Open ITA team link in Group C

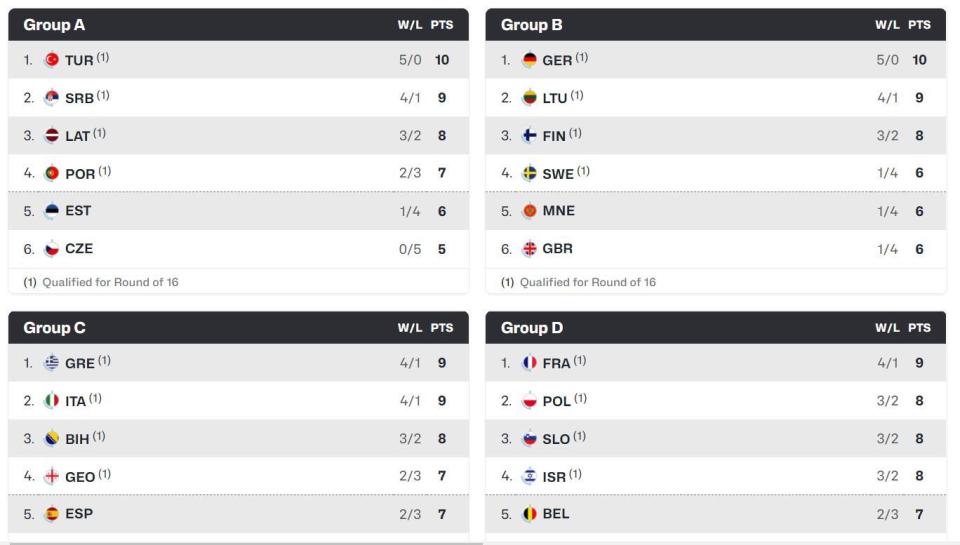tap(75, 401)
